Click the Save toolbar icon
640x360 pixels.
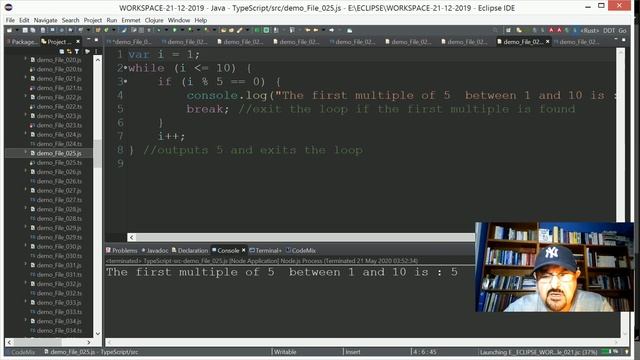[25, 30]
